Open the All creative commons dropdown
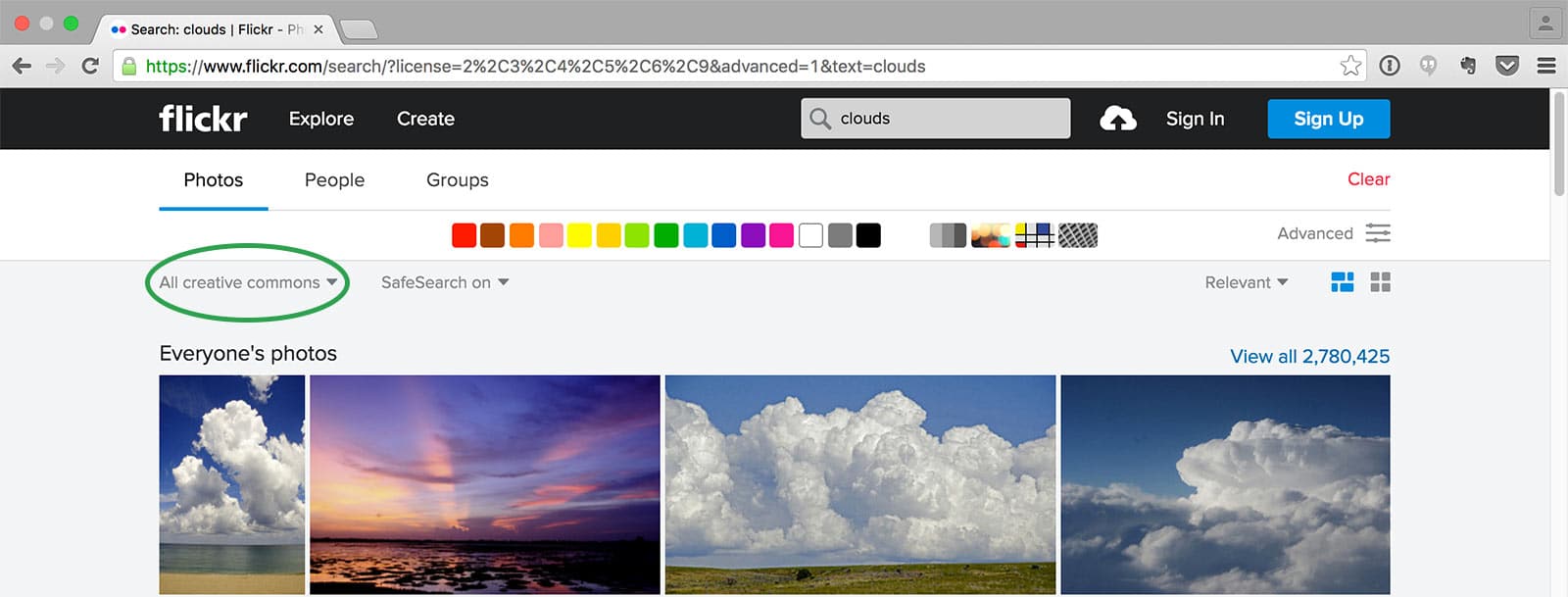The image size is (1568, 597). coord(248,282)
